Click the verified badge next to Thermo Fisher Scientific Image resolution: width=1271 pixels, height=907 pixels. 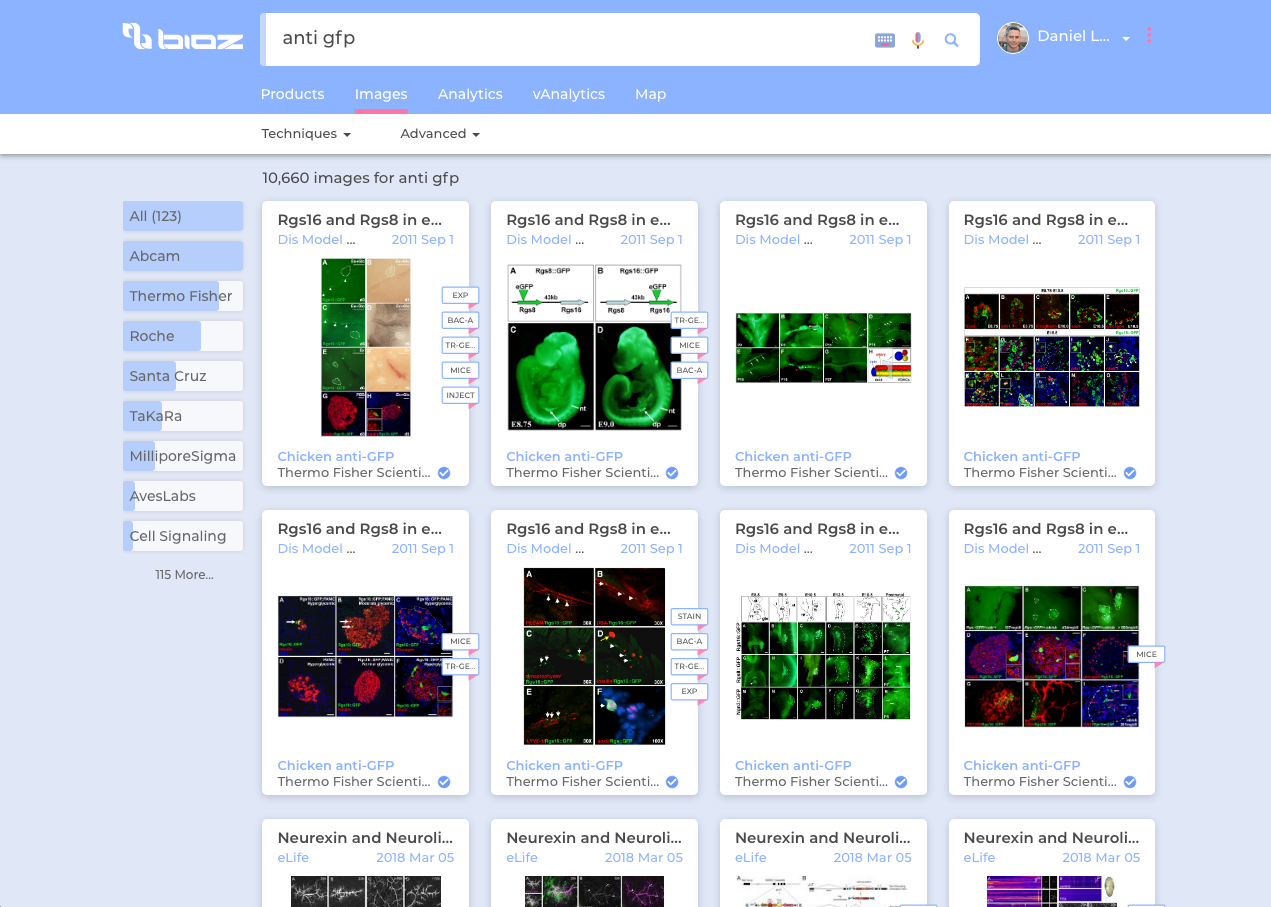[x=443, y=472]
